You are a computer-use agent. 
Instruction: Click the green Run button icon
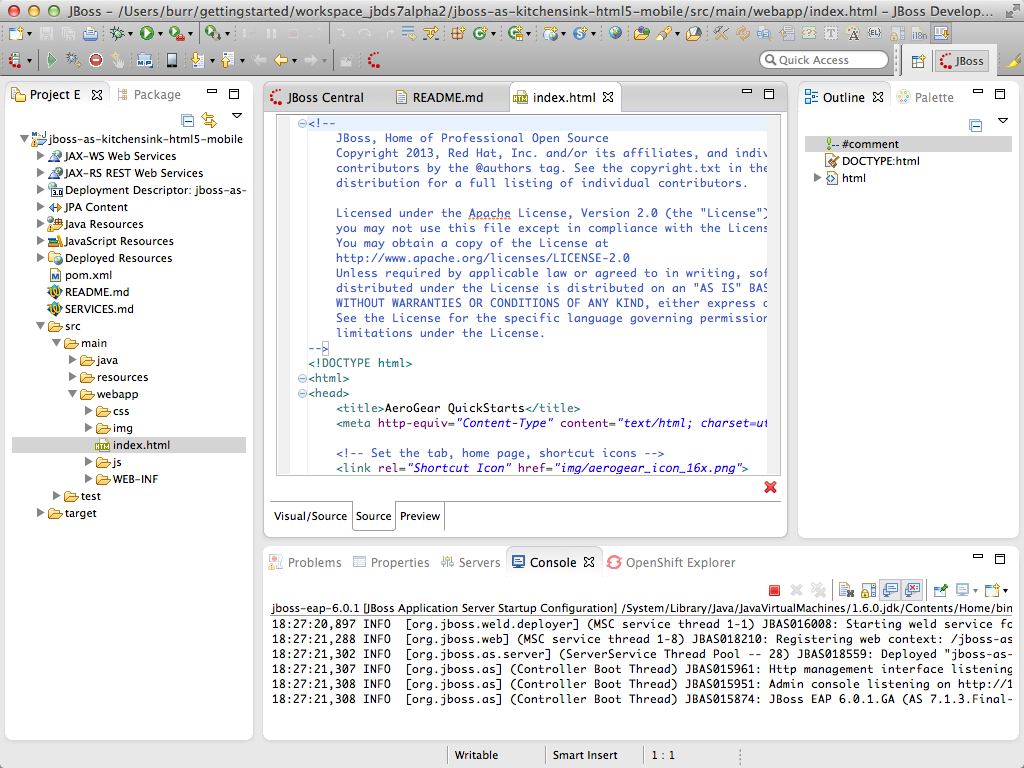(x=146, y=33)
